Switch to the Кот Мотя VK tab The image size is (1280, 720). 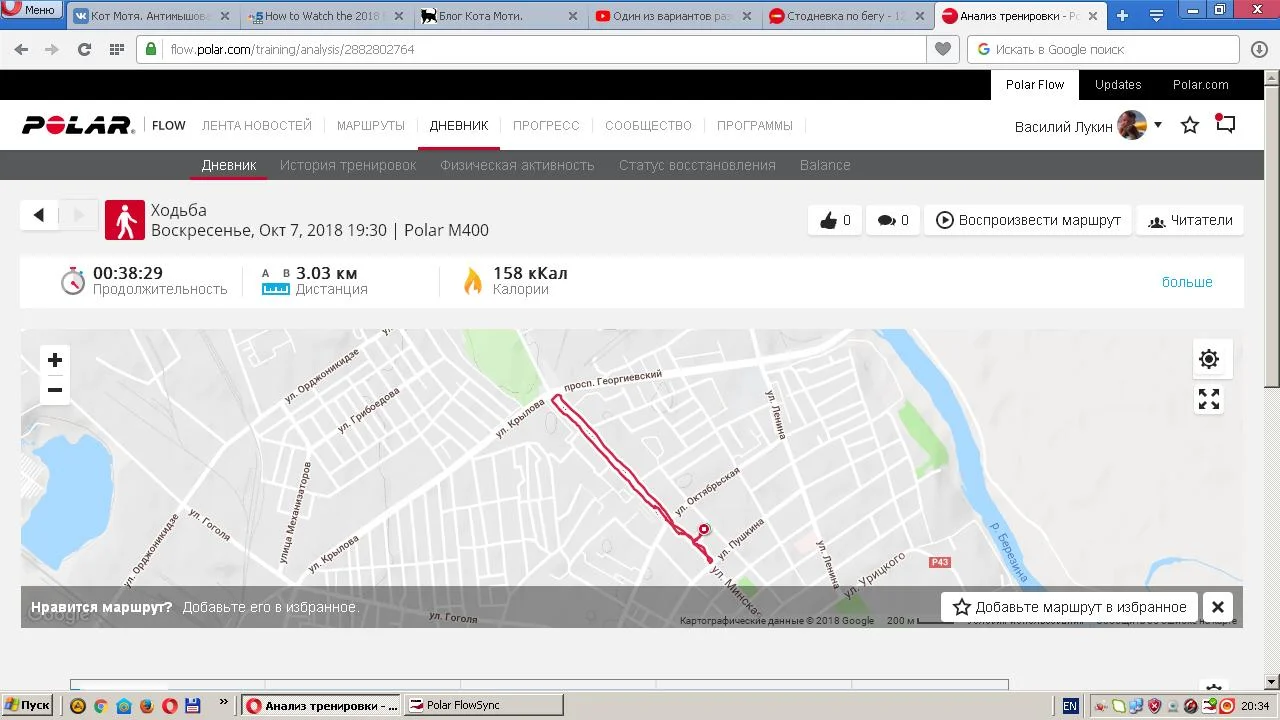pyautogui.click(x=152, y=16)
